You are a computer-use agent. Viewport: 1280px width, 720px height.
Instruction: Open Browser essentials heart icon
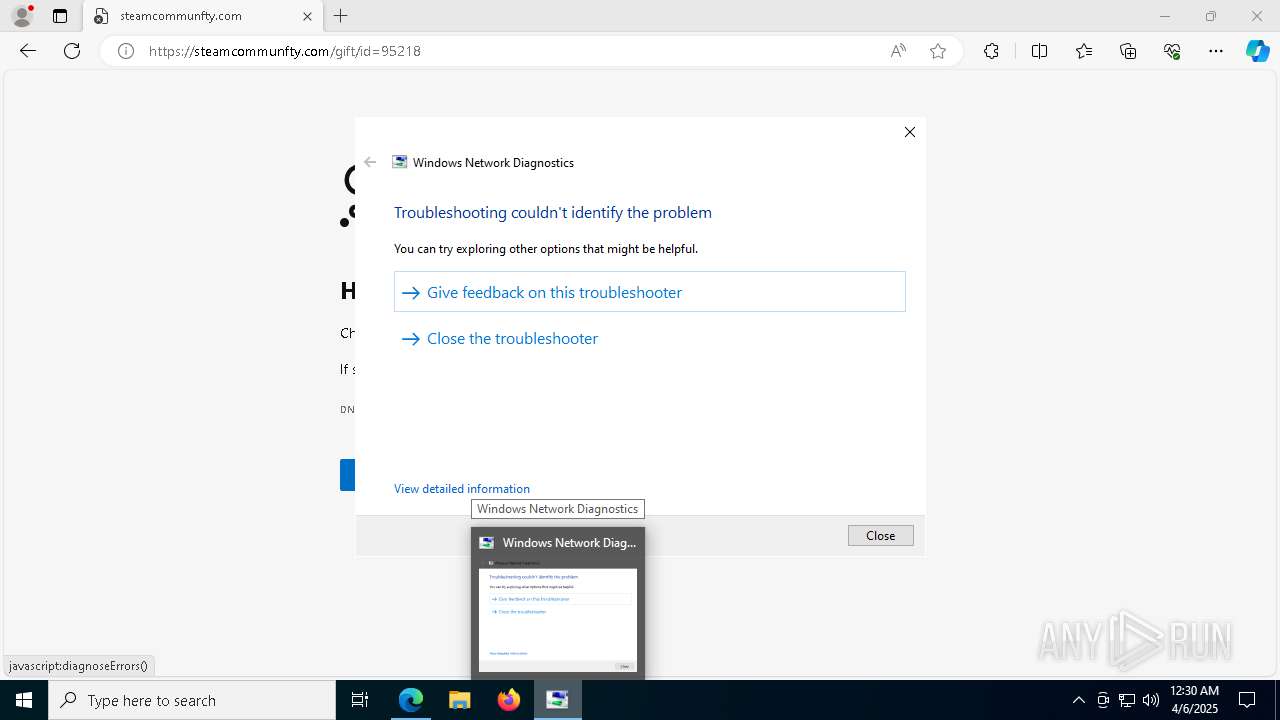[x=1172, y=51]
